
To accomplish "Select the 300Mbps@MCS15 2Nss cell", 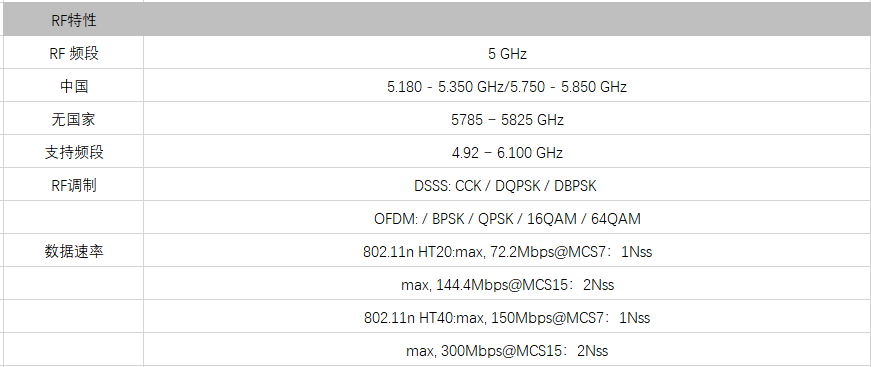I will [x=507, y=350].
